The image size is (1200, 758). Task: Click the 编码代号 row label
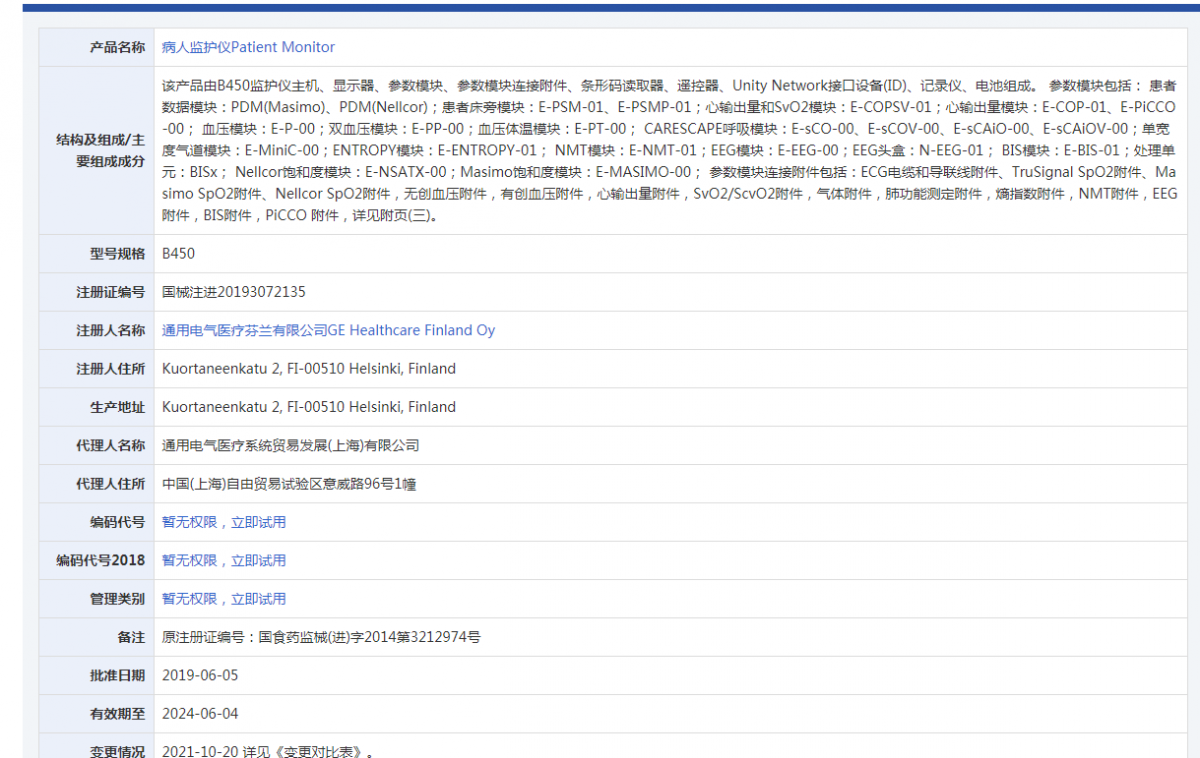coord(117,522)
